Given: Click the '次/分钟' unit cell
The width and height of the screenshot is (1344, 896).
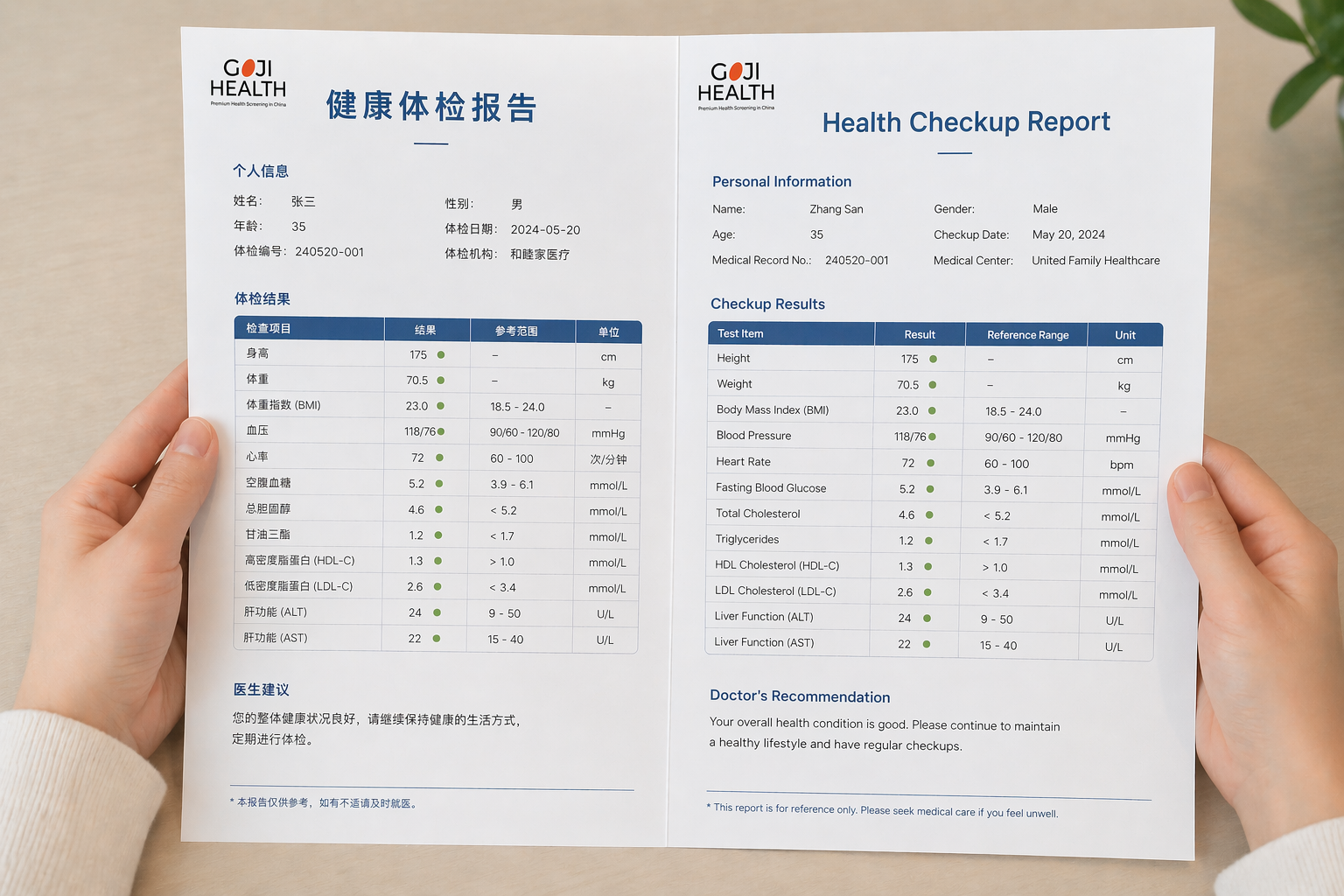Looking at the screenshot, I should 608,458.
